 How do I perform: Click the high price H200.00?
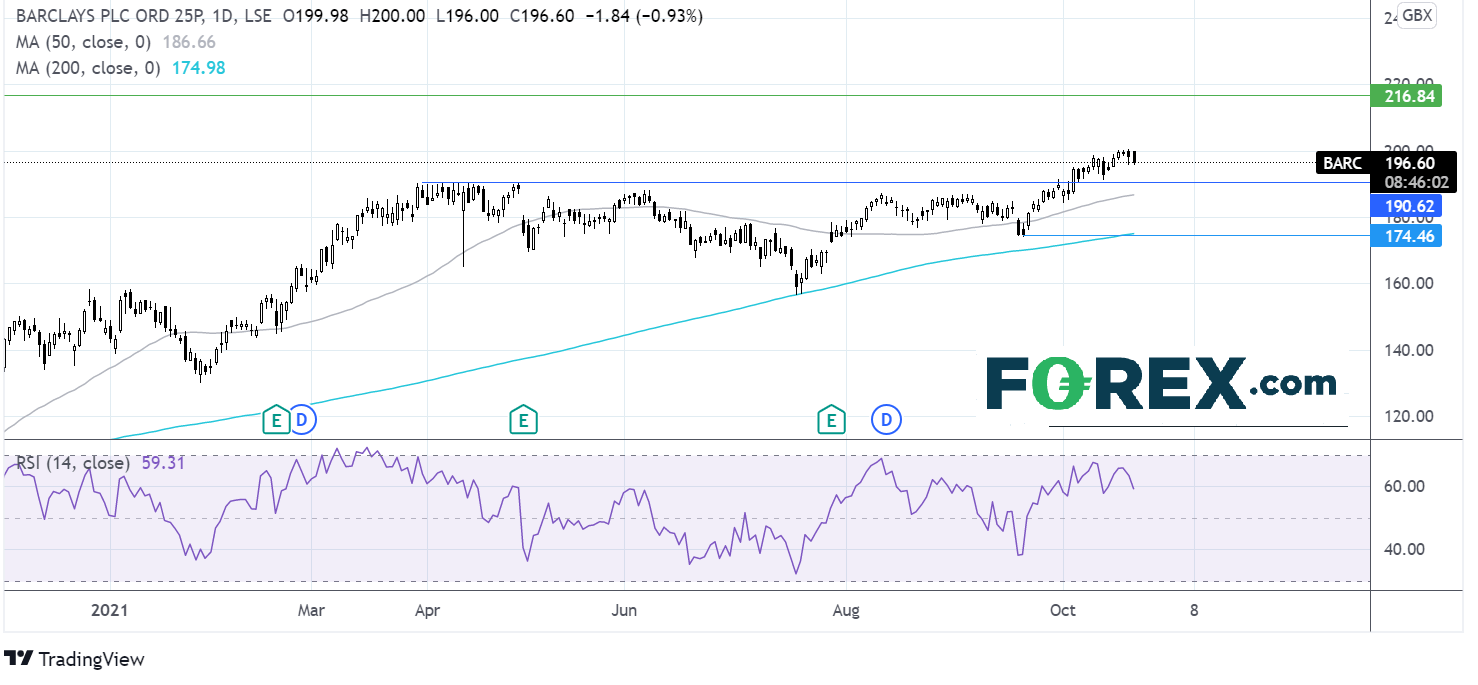tap(393, 16)
